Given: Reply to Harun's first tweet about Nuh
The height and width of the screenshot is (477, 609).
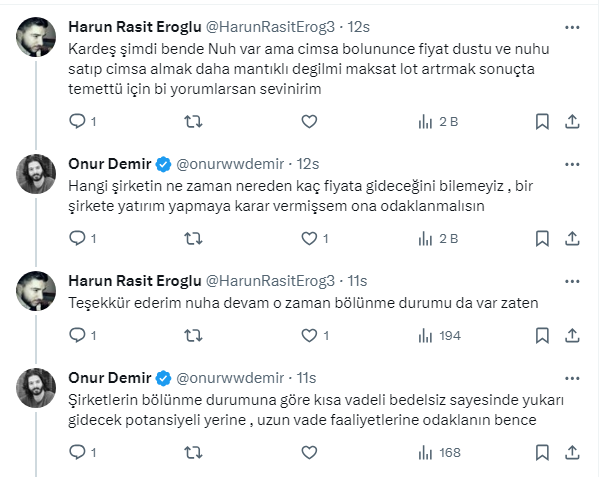Looking at the screenshot, I should (79, 121).
